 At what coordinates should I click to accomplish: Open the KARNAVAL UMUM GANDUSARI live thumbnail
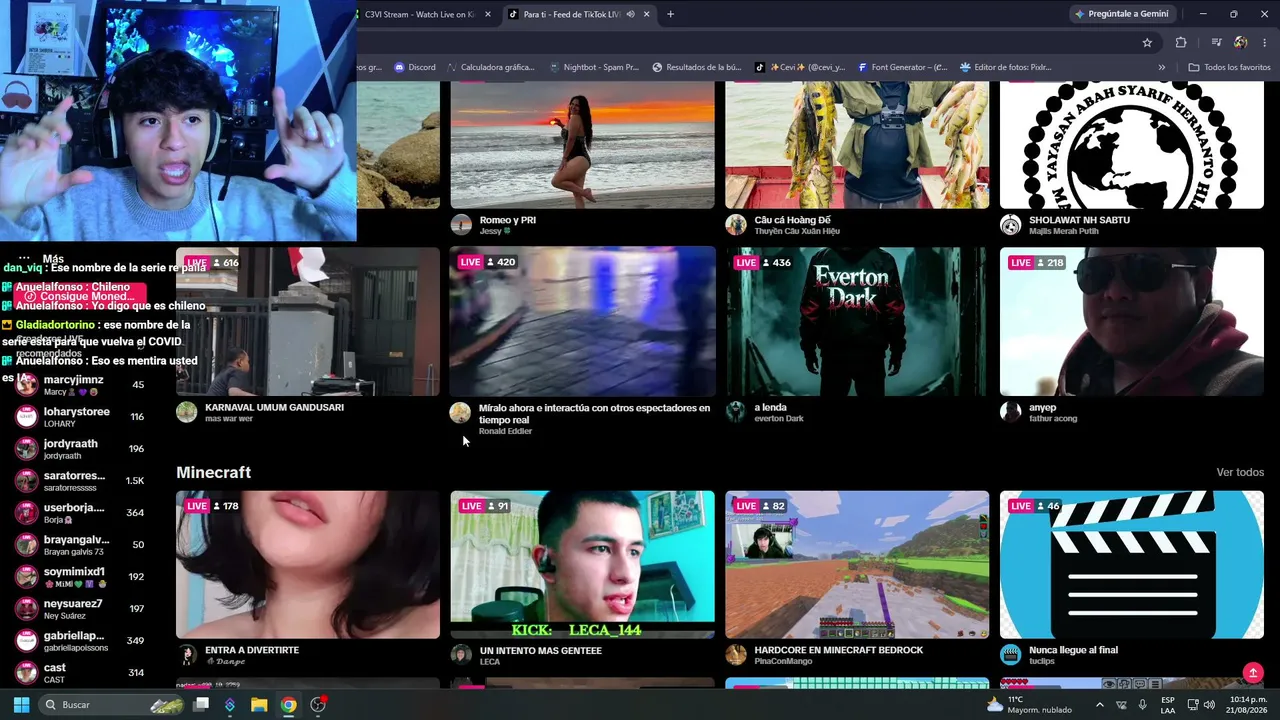[308, 321]
